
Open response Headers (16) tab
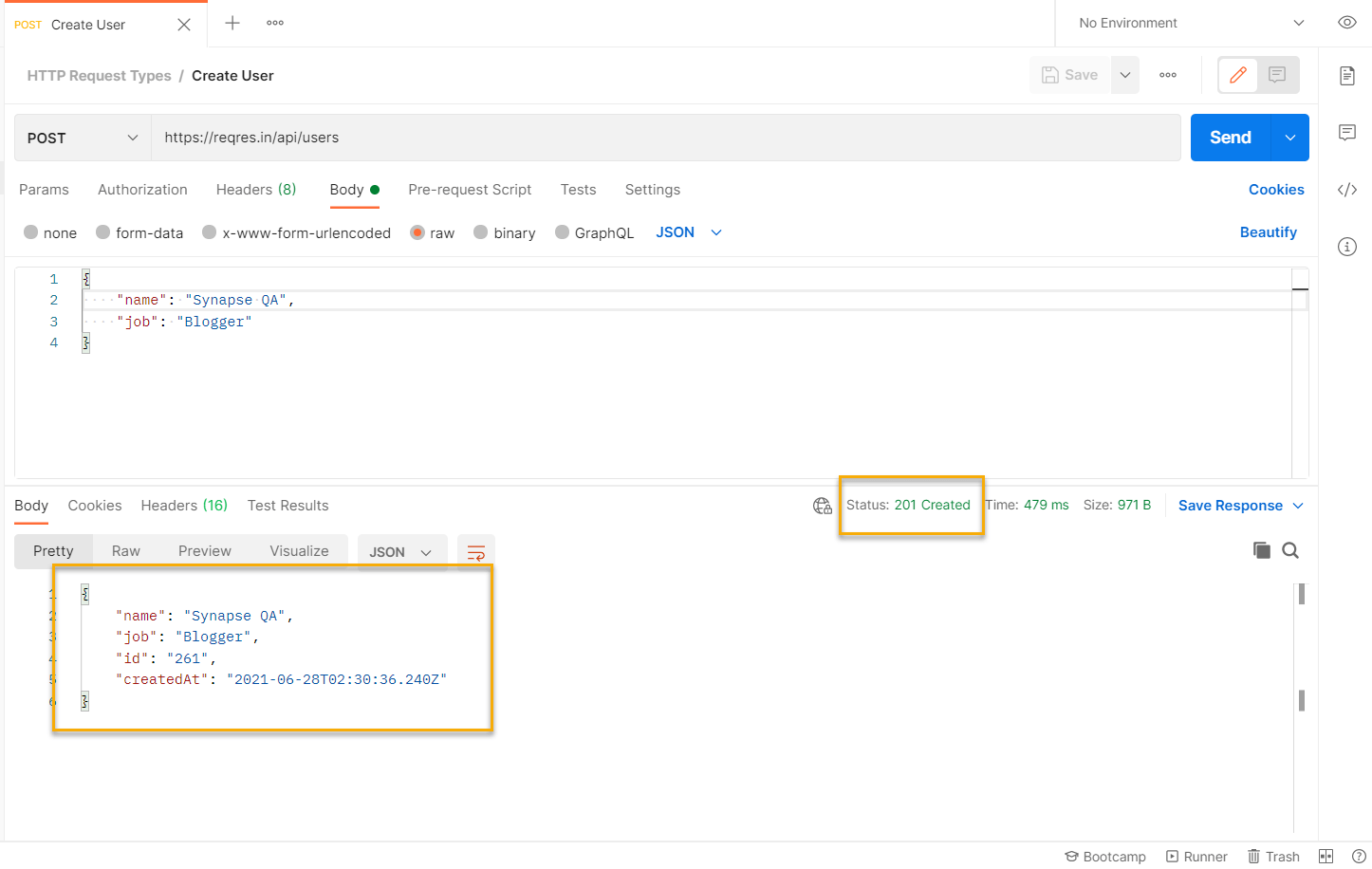[x=184, y=506]
